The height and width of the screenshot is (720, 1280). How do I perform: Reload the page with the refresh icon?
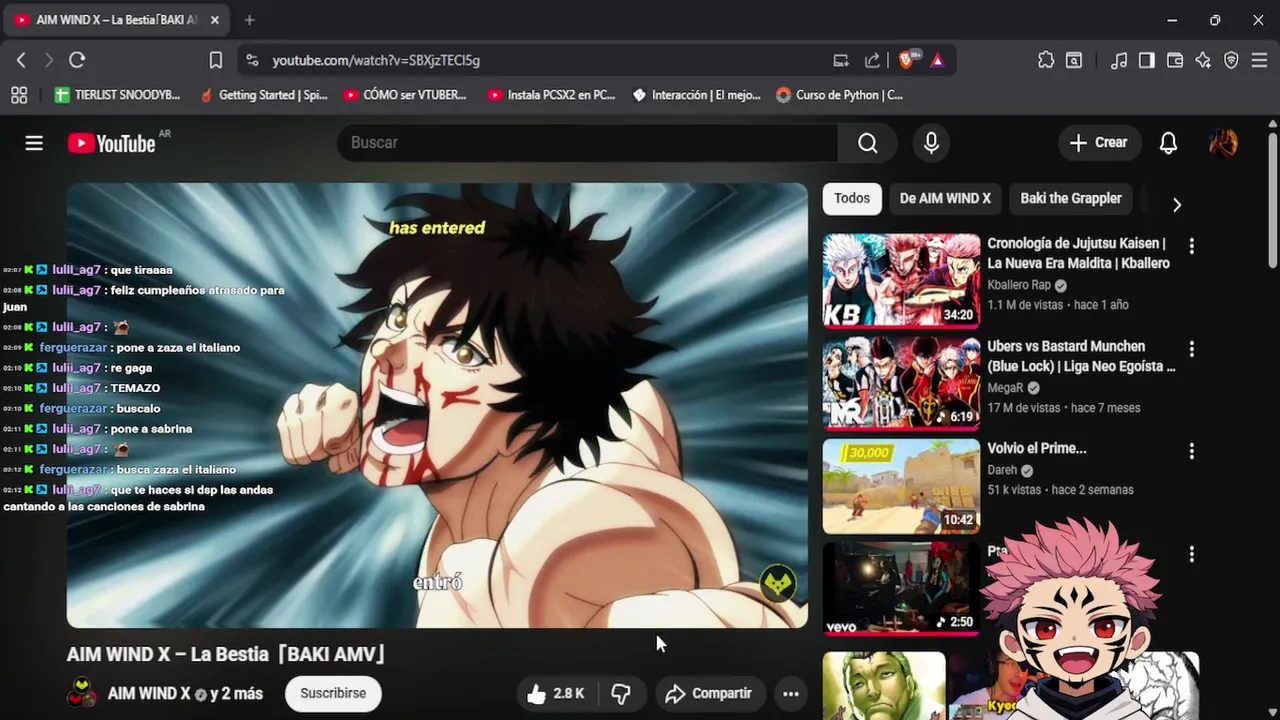click(x=77, y=60)
